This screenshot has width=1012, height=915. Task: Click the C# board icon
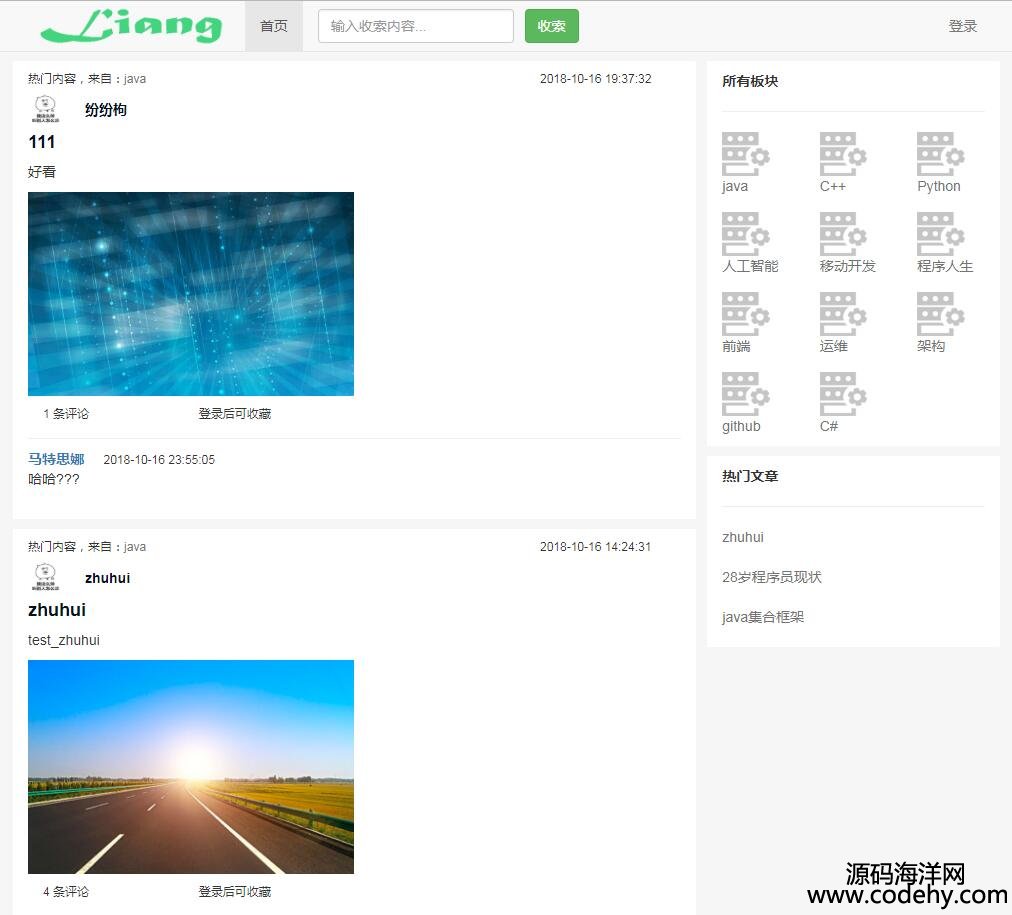coord(843,394)
